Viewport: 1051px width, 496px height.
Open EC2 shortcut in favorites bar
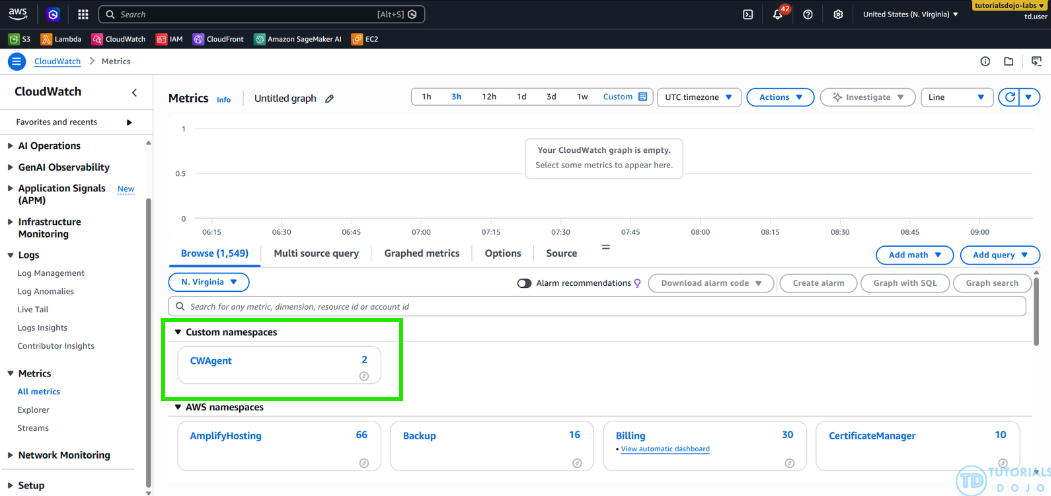[365, 40]
